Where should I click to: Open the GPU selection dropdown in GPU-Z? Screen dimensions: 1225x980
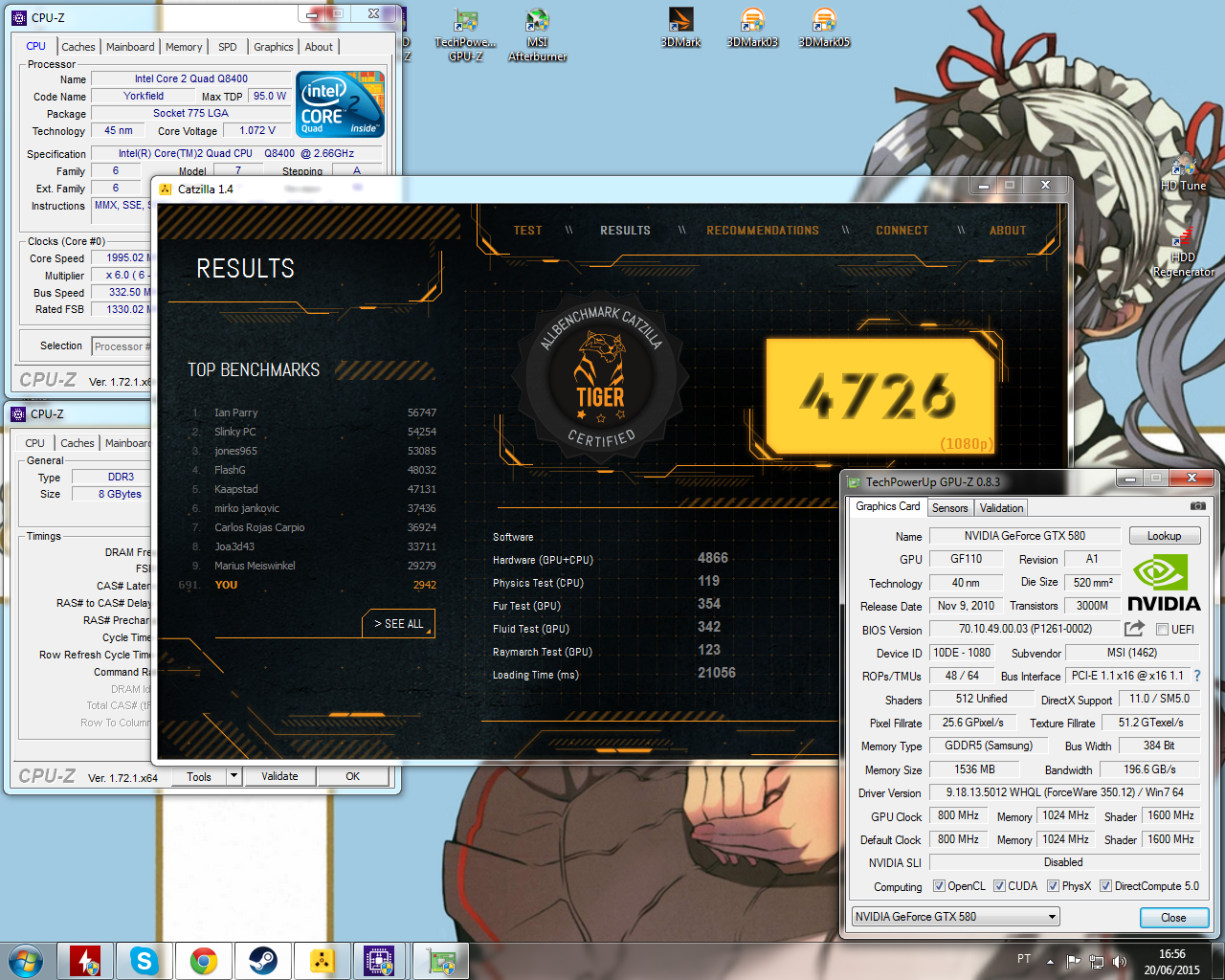955,917
